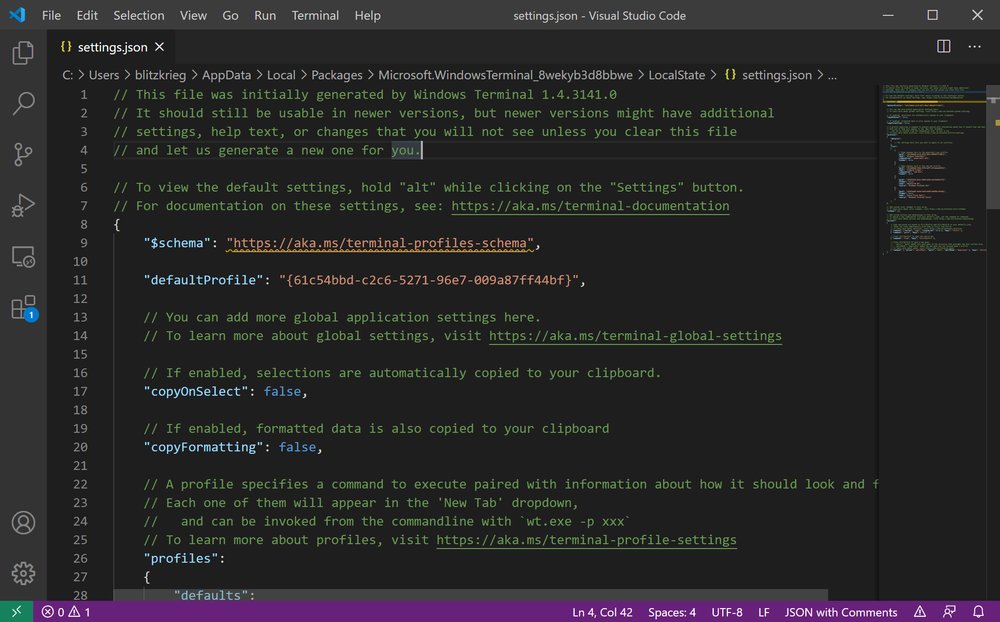Screen dimensions: 1000x622
Task: Click the LocalState breadcrumb segment
Action: [677, 75]
